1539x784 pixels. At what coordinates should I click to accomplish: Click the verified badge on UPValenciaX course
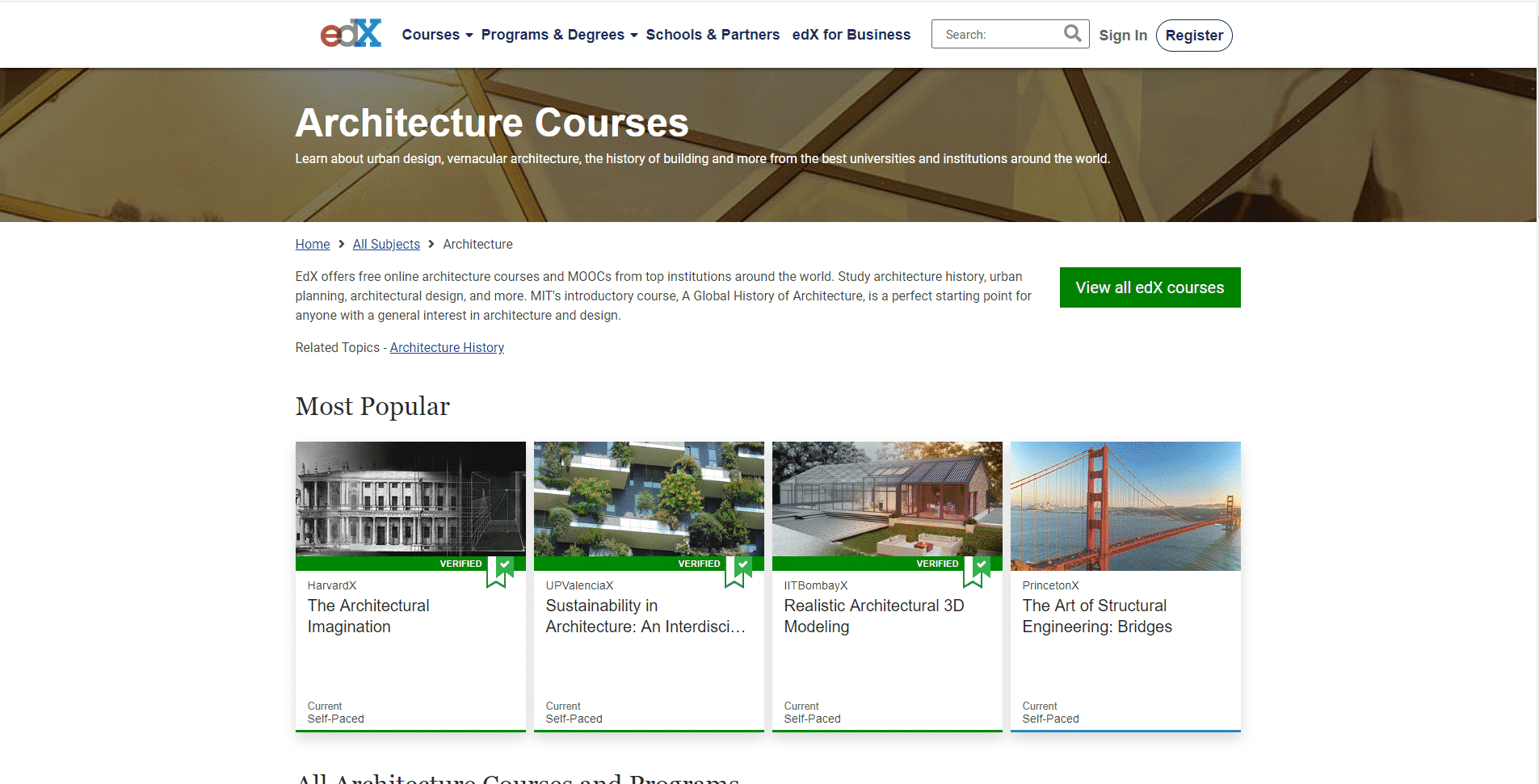click(738, 571)
